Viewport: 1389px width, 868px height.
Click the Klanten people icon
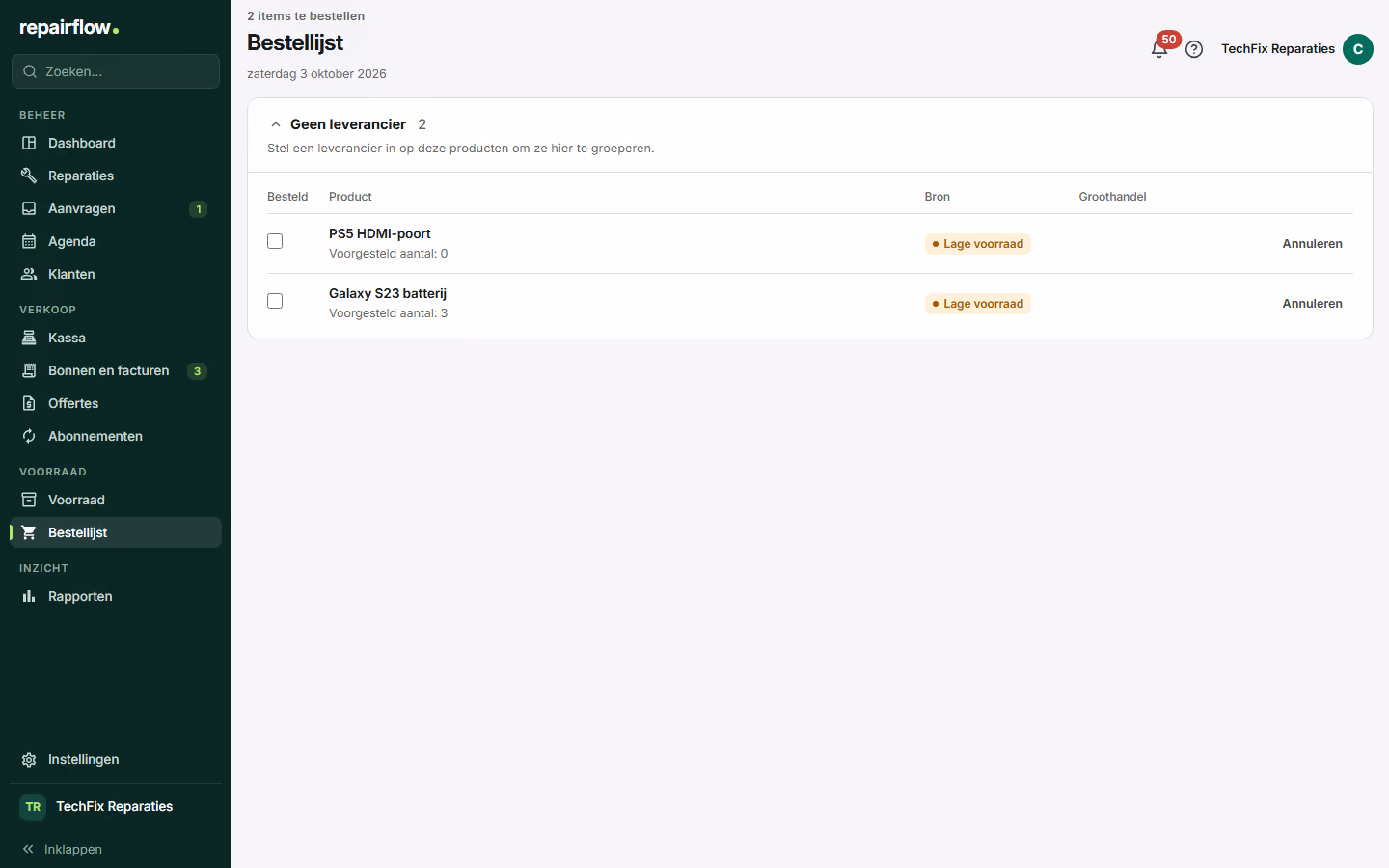tap(29, 274)
